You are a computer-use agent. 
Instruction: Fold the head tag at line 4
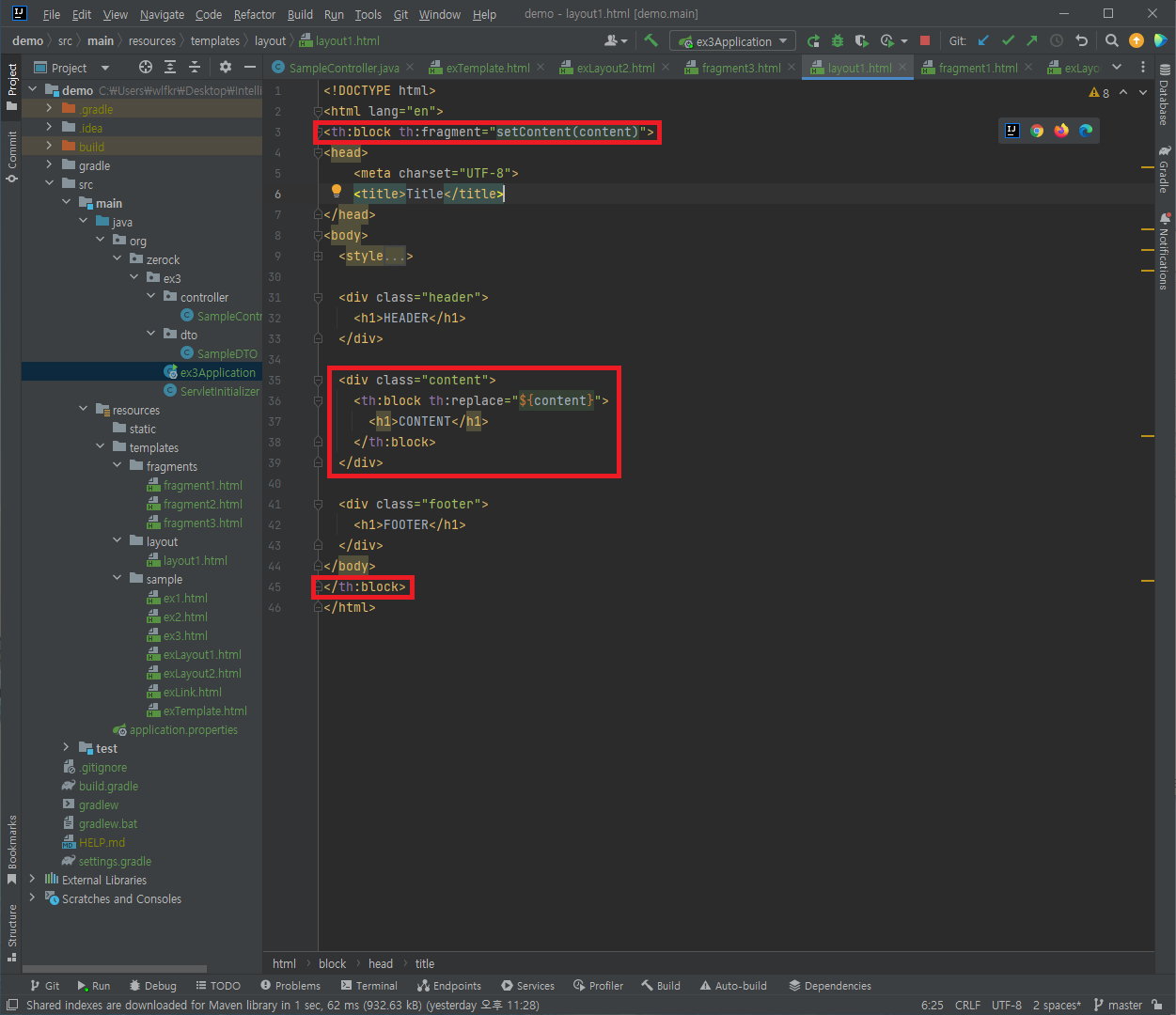pyautogui.click(x=319, y=152)
